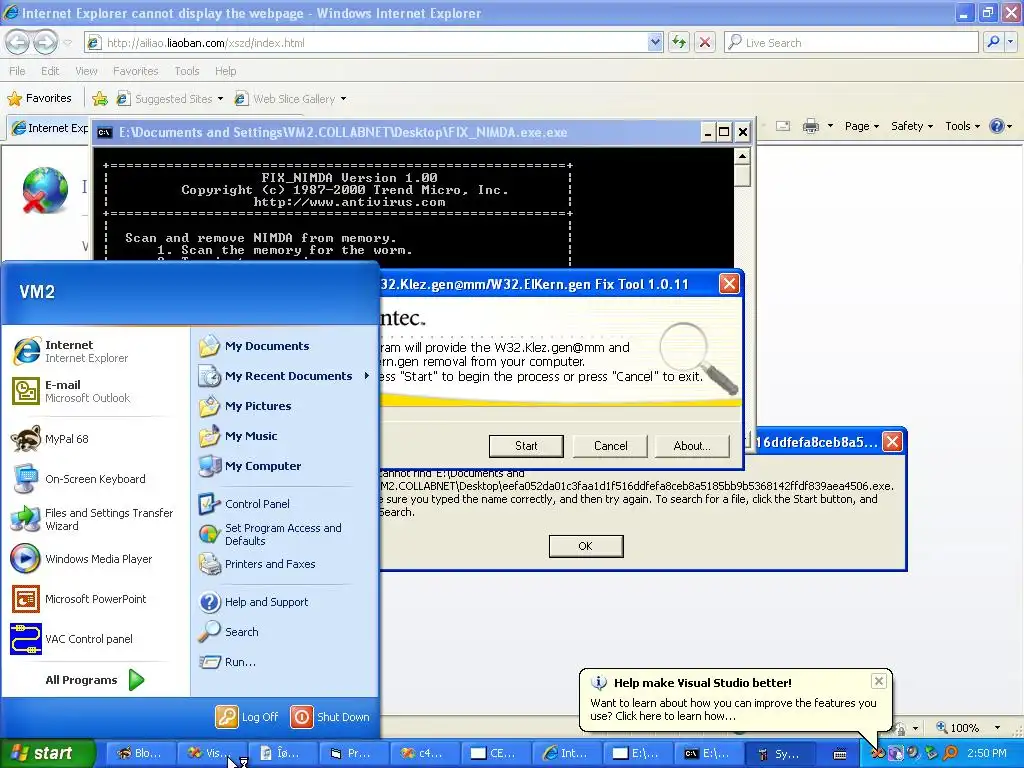Click the Live Search input box
This screenshot has width=1024, height=768.
click(x=851, y=43)
